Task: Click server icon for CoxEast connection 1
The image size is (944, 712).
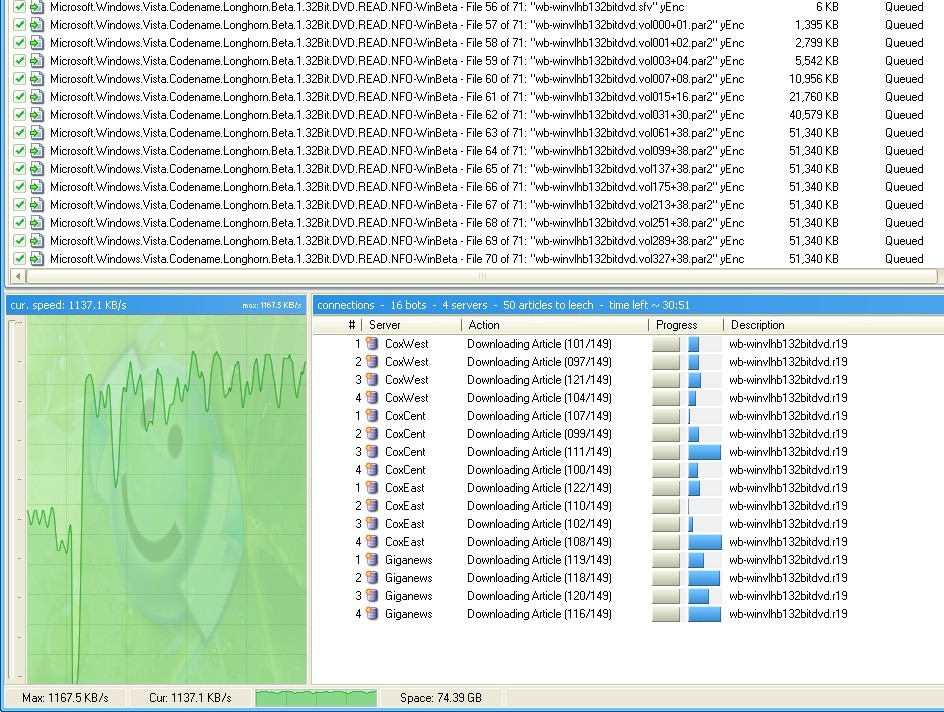Action: (x=372, y=488)
